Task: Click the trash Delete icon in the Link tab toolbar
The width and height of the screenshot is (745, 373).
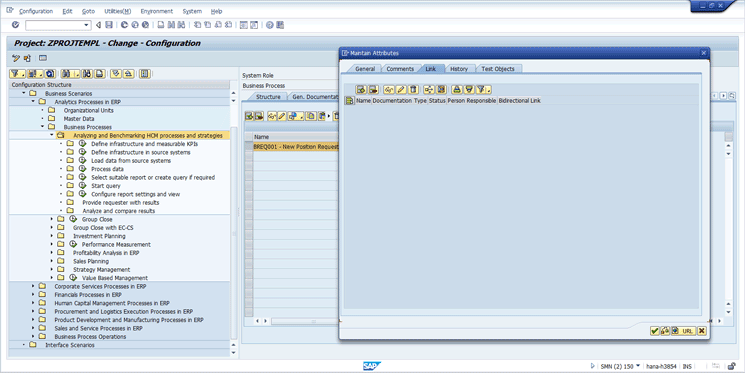Action: point(413,89)
